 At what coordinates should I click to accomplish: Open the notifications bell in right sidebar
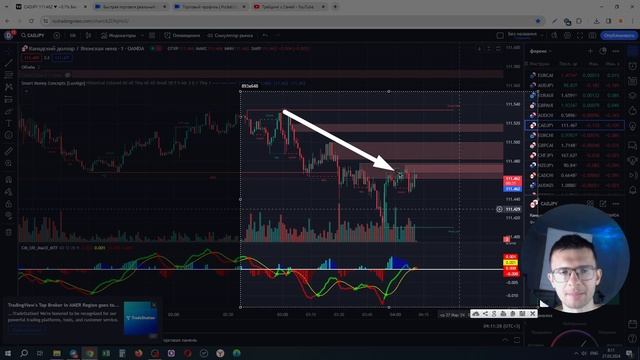click(x=633, y=191)
